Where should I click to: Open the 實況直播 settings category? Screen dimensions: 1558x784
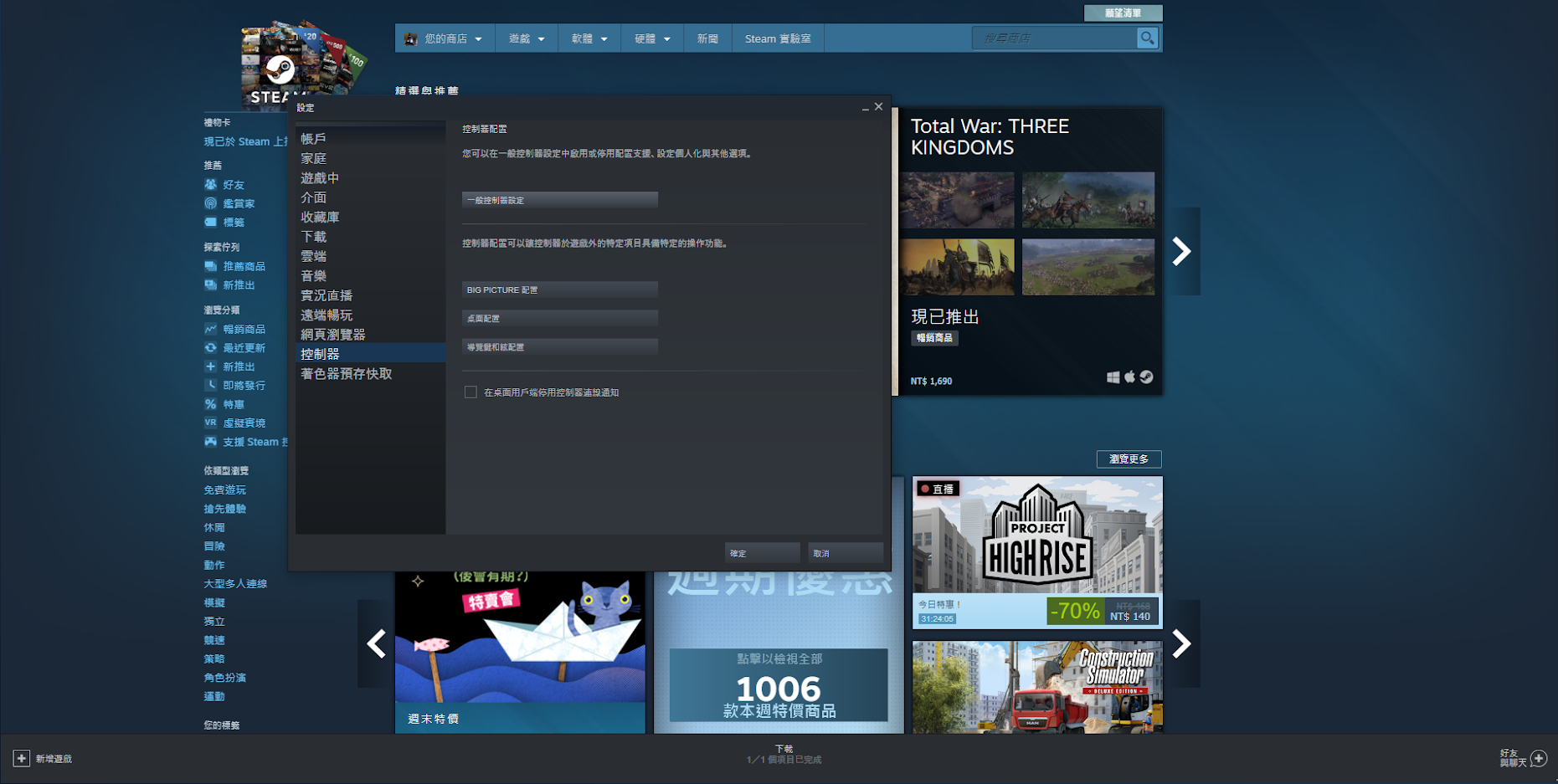click(x=371, y=295)
